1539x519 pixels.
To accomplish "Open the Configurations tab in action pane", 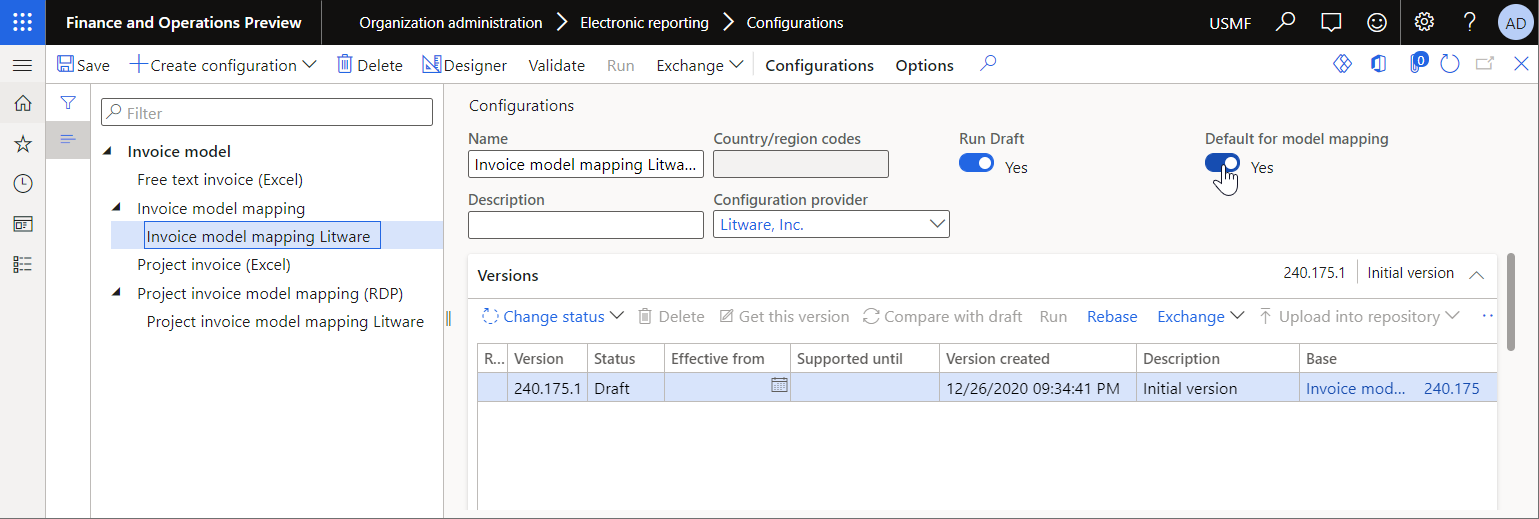I will click(x=819, y=65).
